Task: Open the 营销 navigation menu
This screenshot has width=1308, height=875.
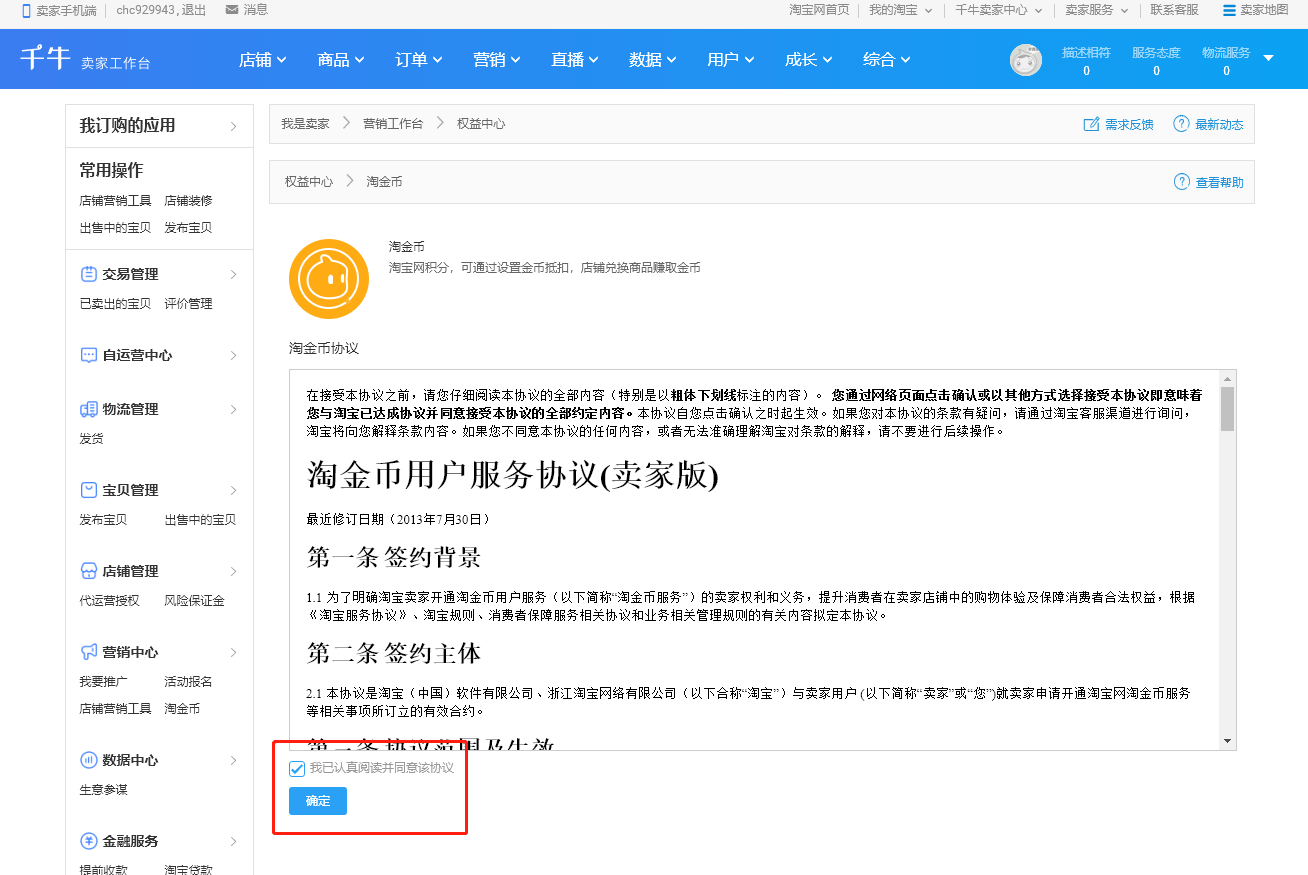Action: pos(497,59)
